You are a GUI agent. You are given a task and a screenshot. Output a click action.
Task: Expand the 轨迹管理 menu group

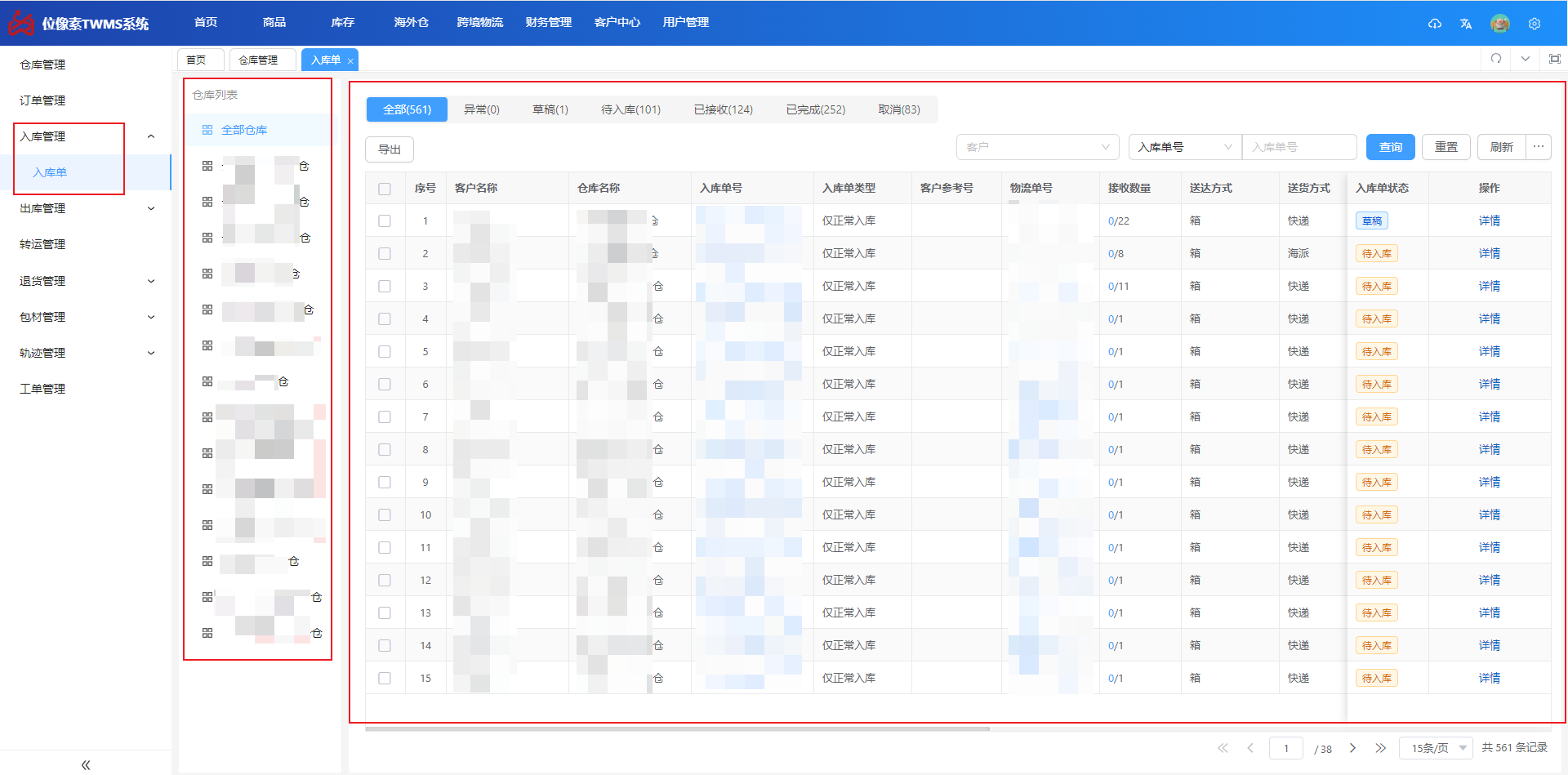151,353
